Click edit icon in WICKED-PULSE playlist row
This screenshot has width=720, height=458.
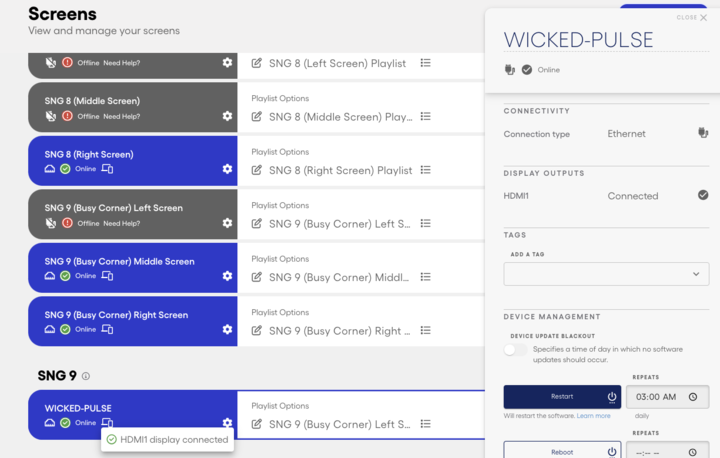[257, 424]
